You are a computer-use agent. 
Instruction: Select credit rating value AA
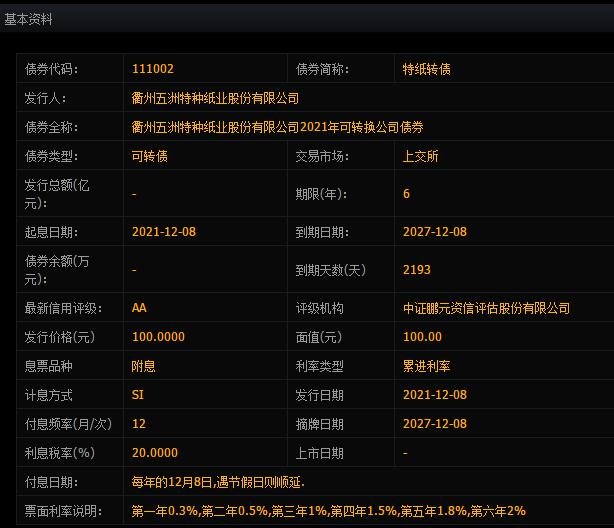click(139, 307)
